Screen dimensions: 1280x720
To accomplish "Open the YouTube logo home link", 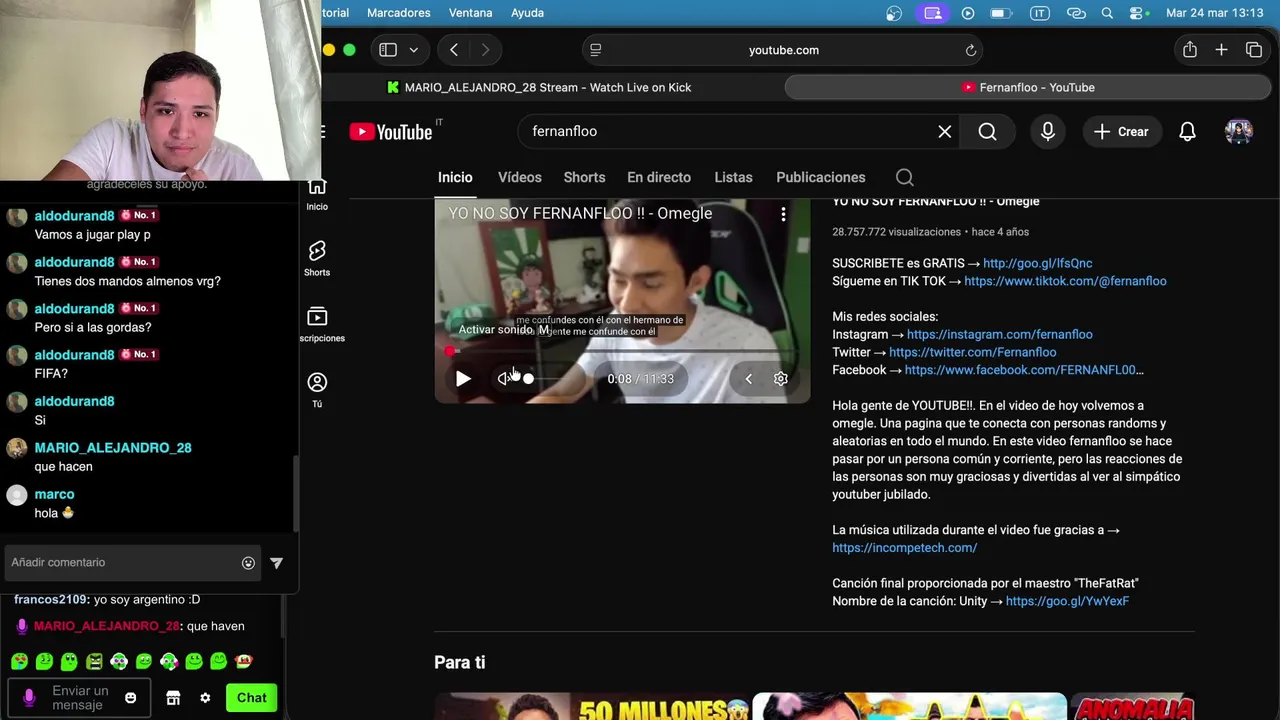I will coord(391,132).
